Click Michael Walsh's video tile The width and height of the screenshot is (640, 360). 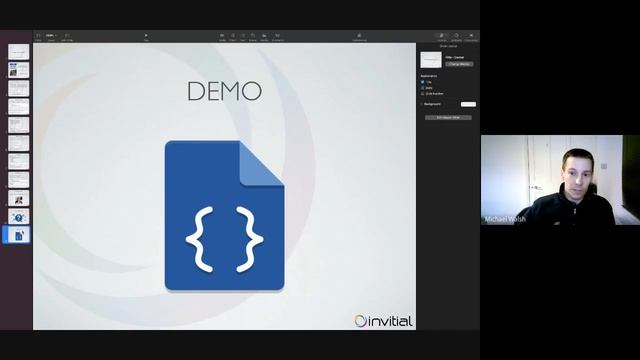(x=560, y=180)
